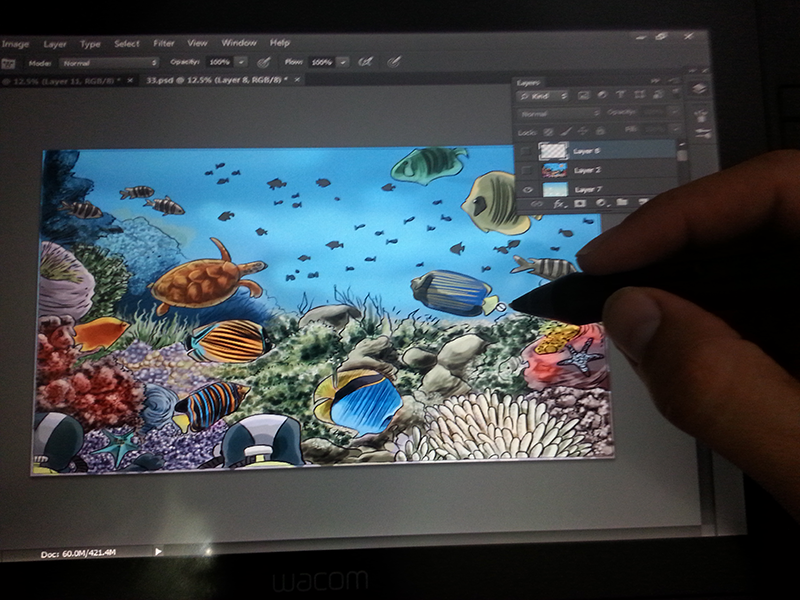Open the fx layer style icon

559,204
